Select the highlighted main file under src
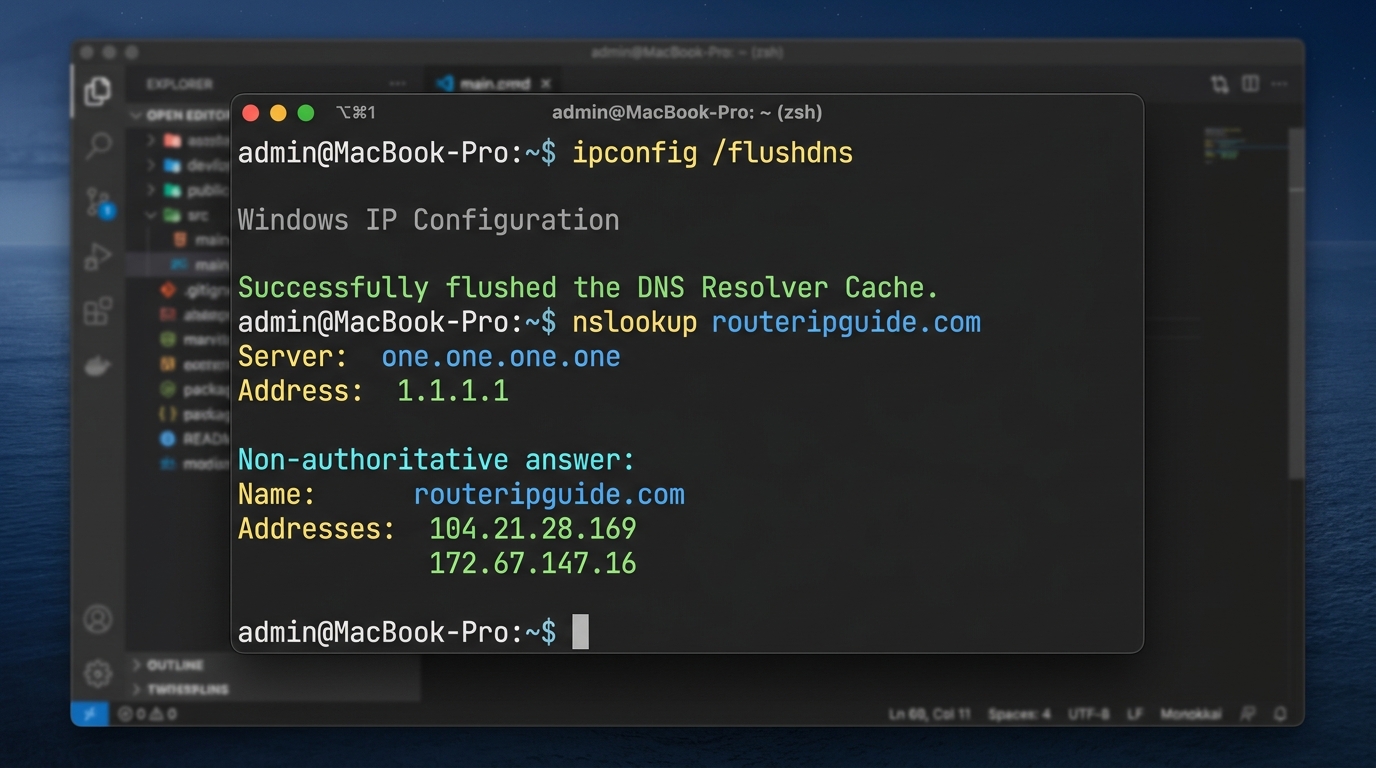The height and width of the screenshot is (768, 1376). [180, 265]
